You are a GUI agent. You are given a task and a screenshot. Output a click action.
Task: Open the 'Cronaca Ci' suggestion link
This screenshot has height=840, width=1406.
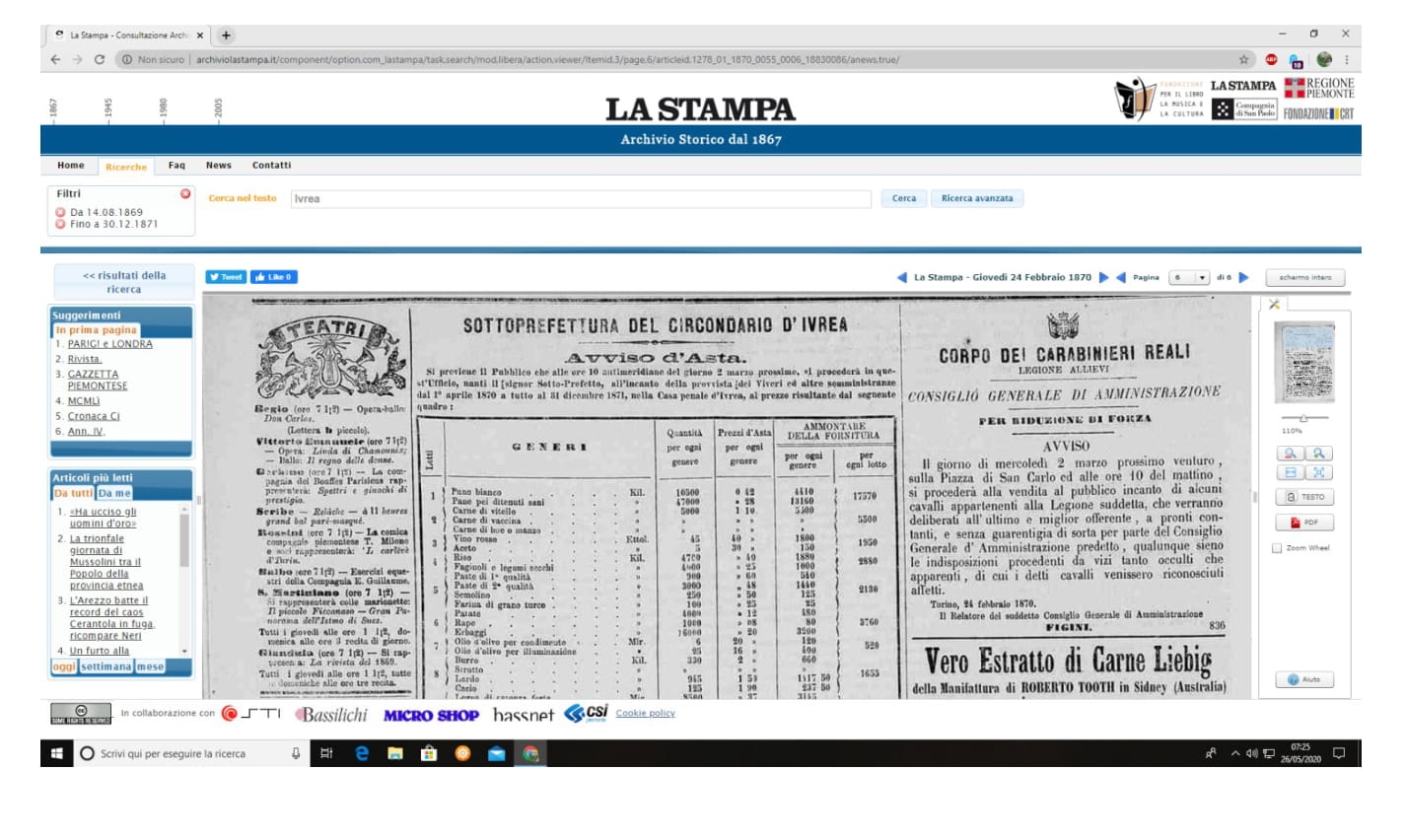94,416
